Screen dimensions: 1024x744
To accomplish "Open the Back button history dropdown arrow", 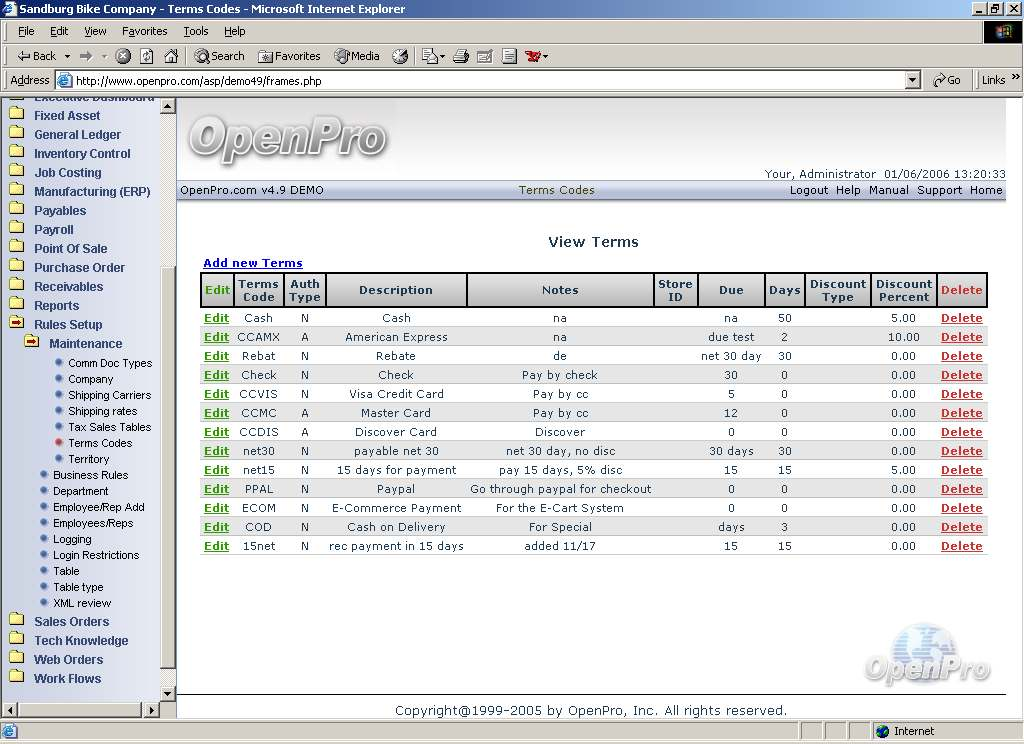I will point(67,56).
